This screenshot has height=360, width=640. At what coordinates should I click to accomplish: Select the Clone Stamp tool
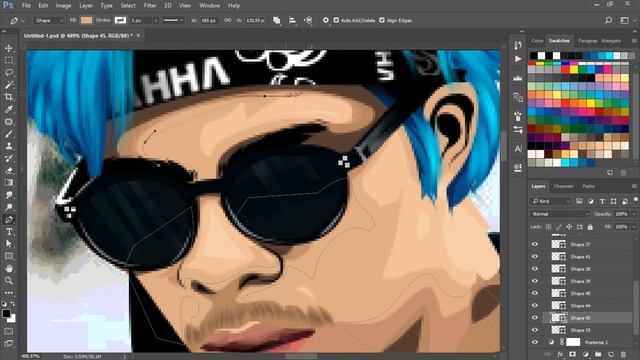point(9,146)
